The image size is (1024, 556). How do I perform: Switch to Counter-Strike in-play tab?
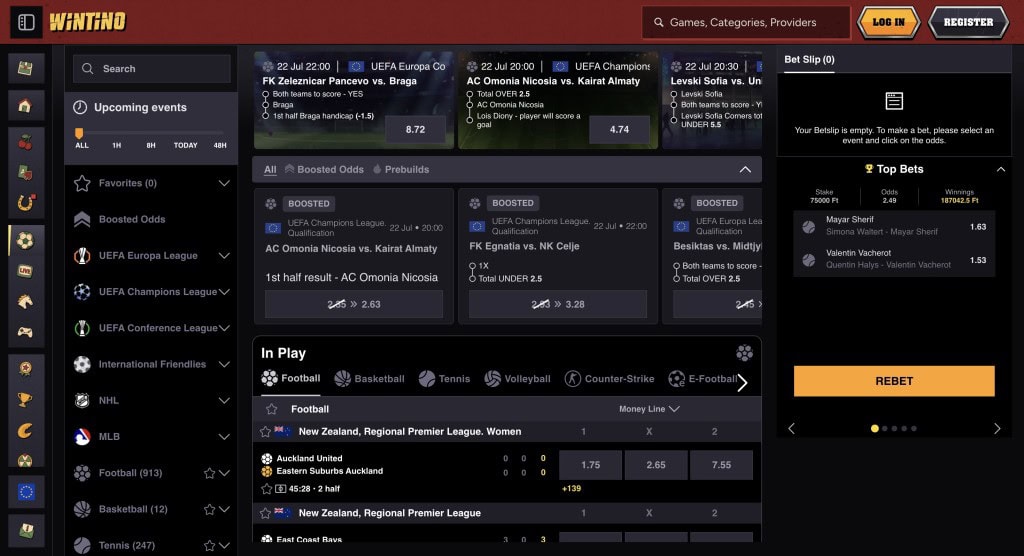pyautogui.click(x=609, y=379)
